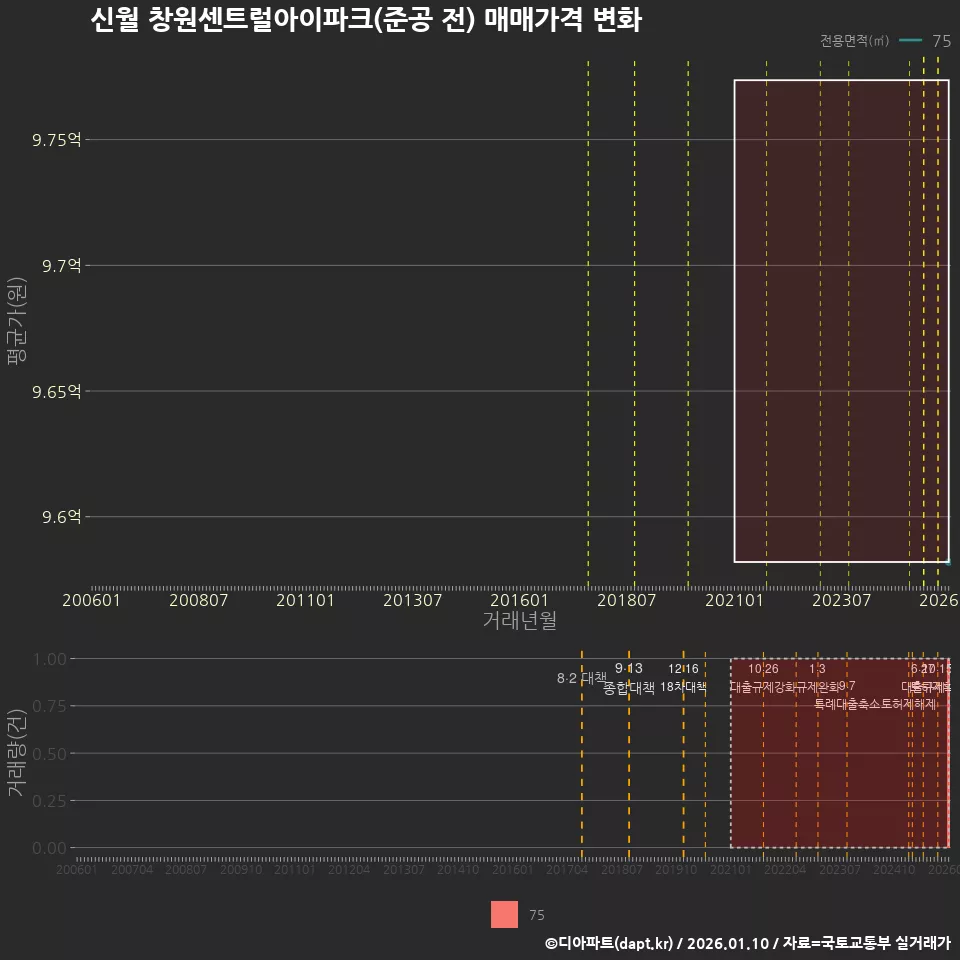Select the chart title 신월 창원센트럴아이파크

click(370, 17)
